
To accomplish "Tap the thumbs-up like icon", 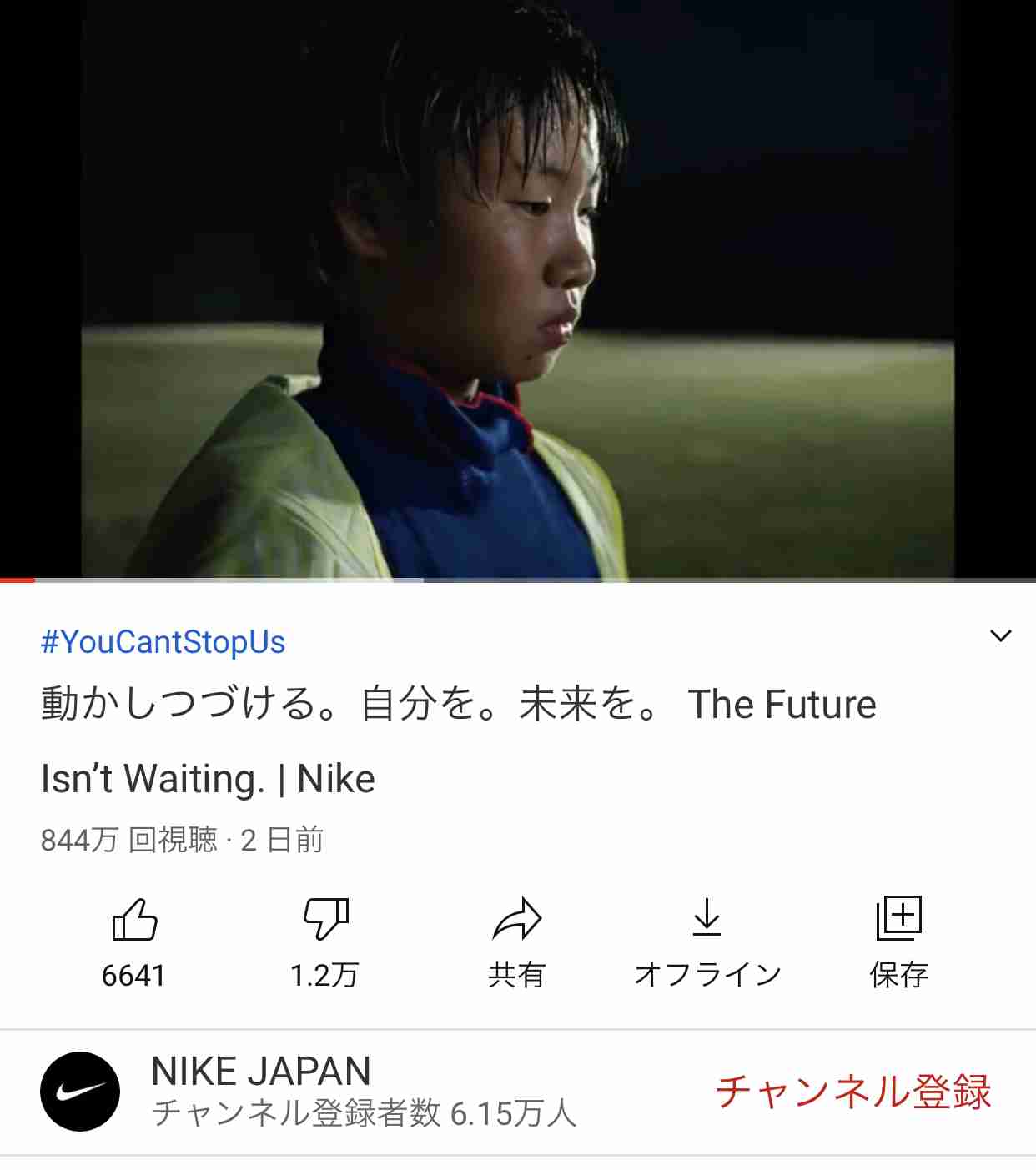I will [134, 919].
